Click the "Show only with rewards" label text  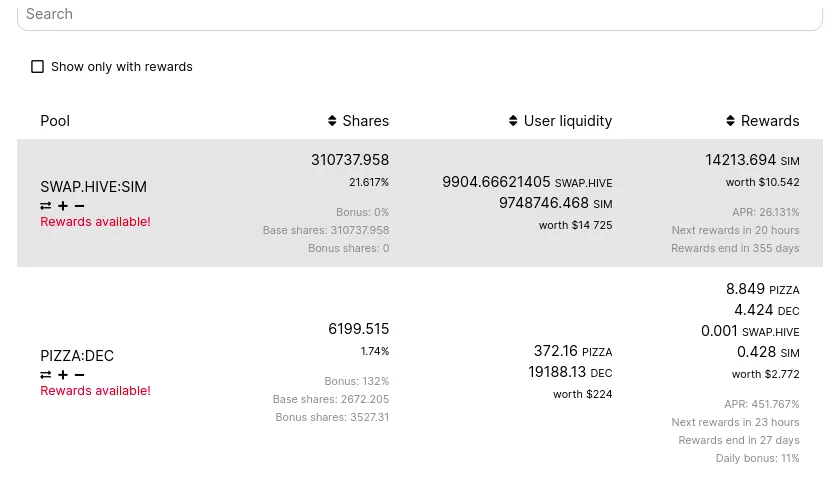tap(122, 67)
